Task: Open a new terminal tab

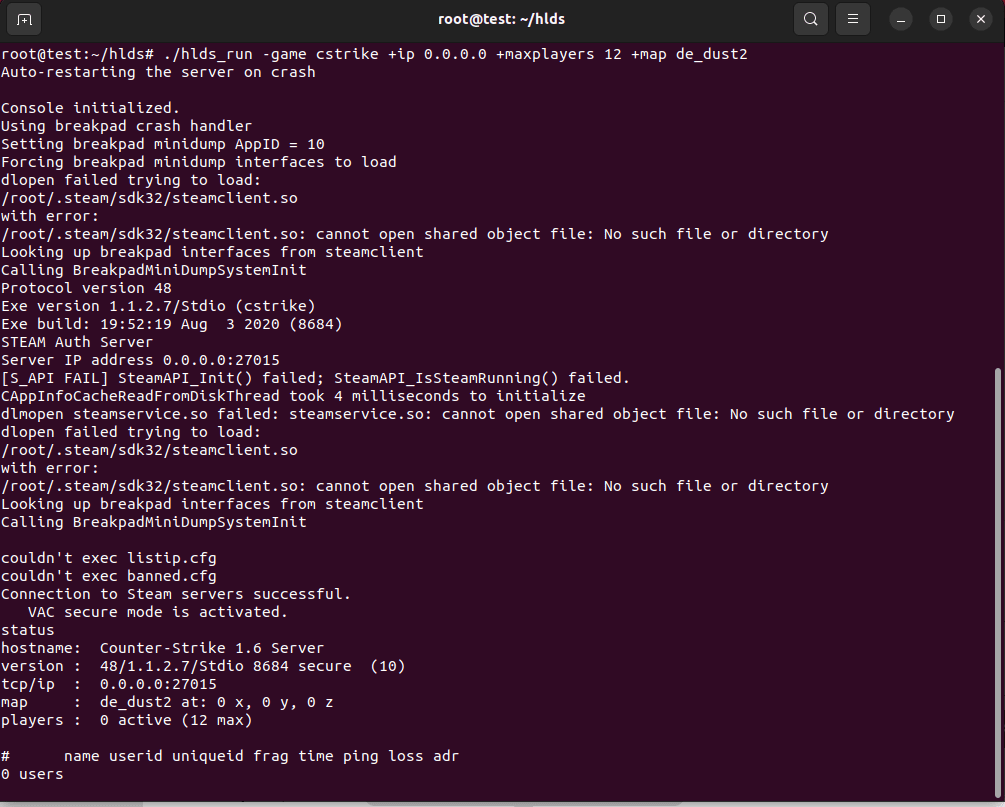Action: [x=24, y=19]
